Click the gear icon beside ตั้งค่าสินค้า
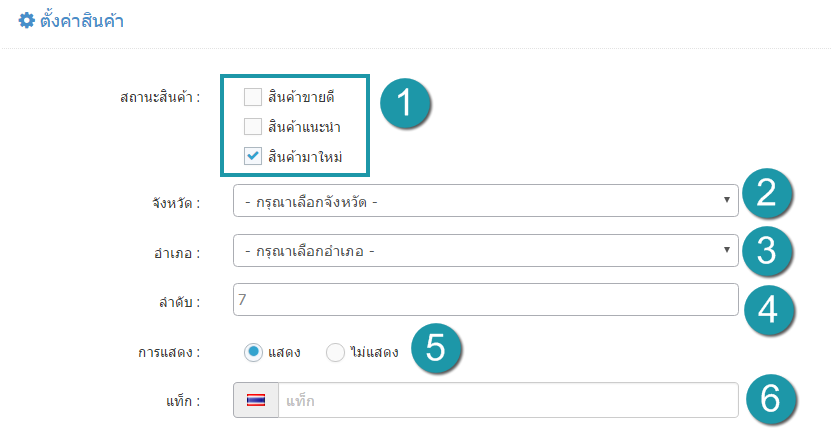Image resolution: width=832 pixels, height=443 pixels. pos(27,21)
